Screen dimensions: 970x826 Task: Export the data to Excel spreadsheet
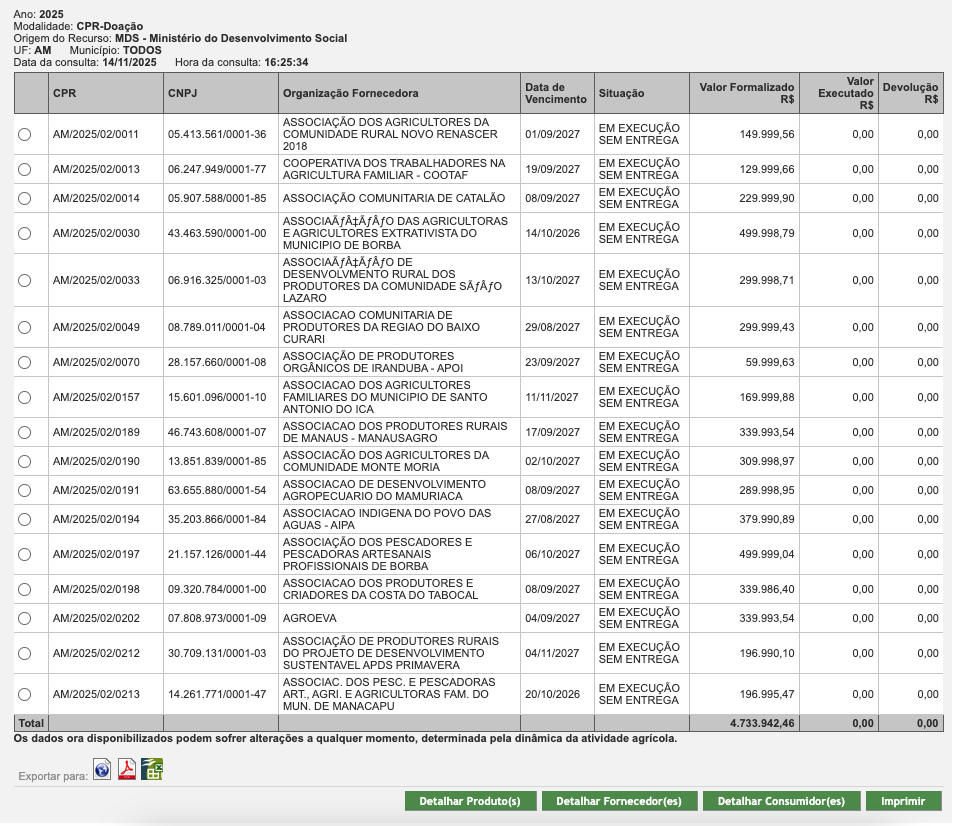152,768
